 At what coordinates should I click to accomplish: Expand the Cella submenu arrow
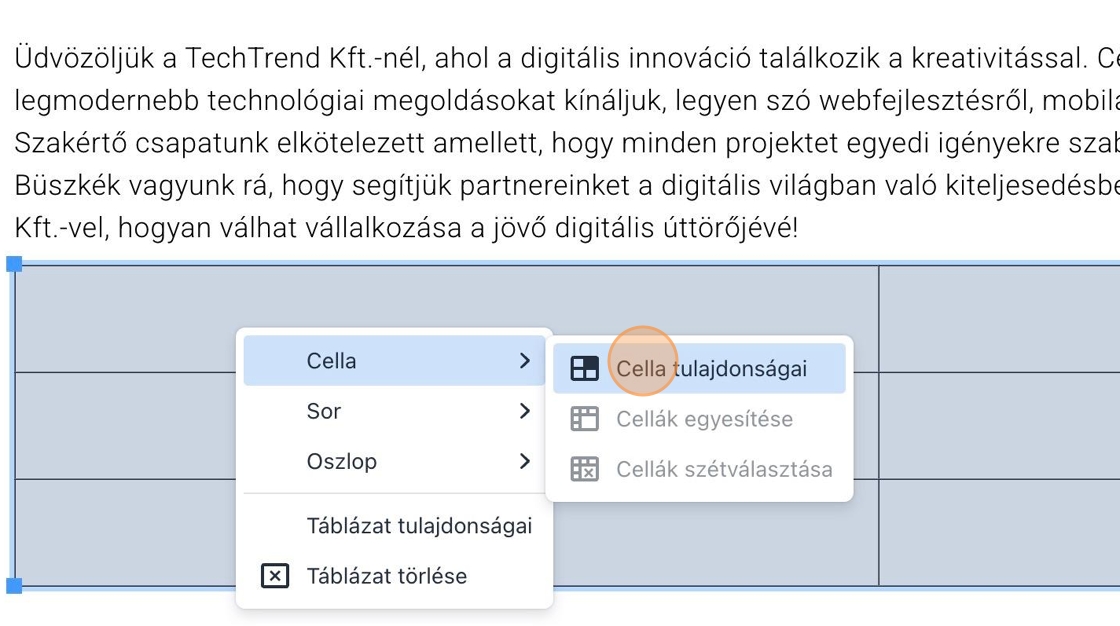(524, 361)
